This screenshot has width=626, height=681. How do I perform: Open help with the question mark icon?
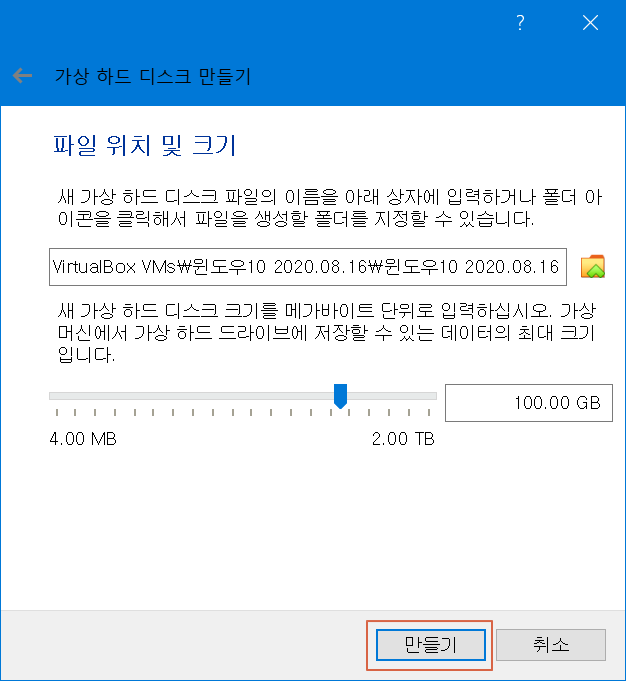tap(520, 23)
